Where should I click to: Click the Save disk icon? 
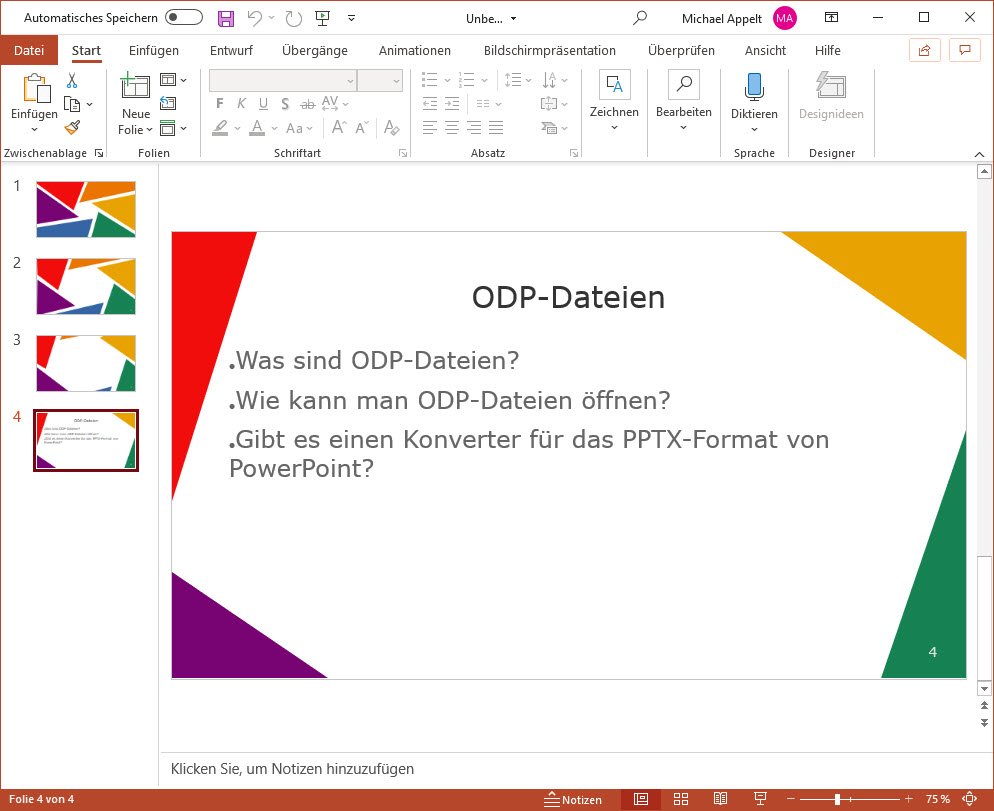click(x=225, y=18)
